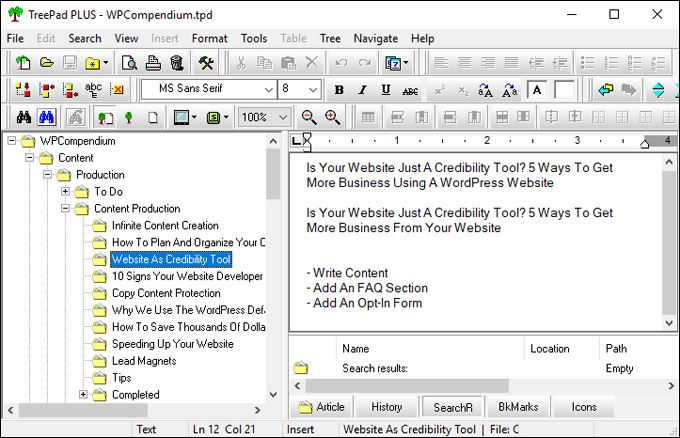This screenshot has width=680, height=438.
Task: Switch to the BkMarks tab
Action: pos(518,407)
